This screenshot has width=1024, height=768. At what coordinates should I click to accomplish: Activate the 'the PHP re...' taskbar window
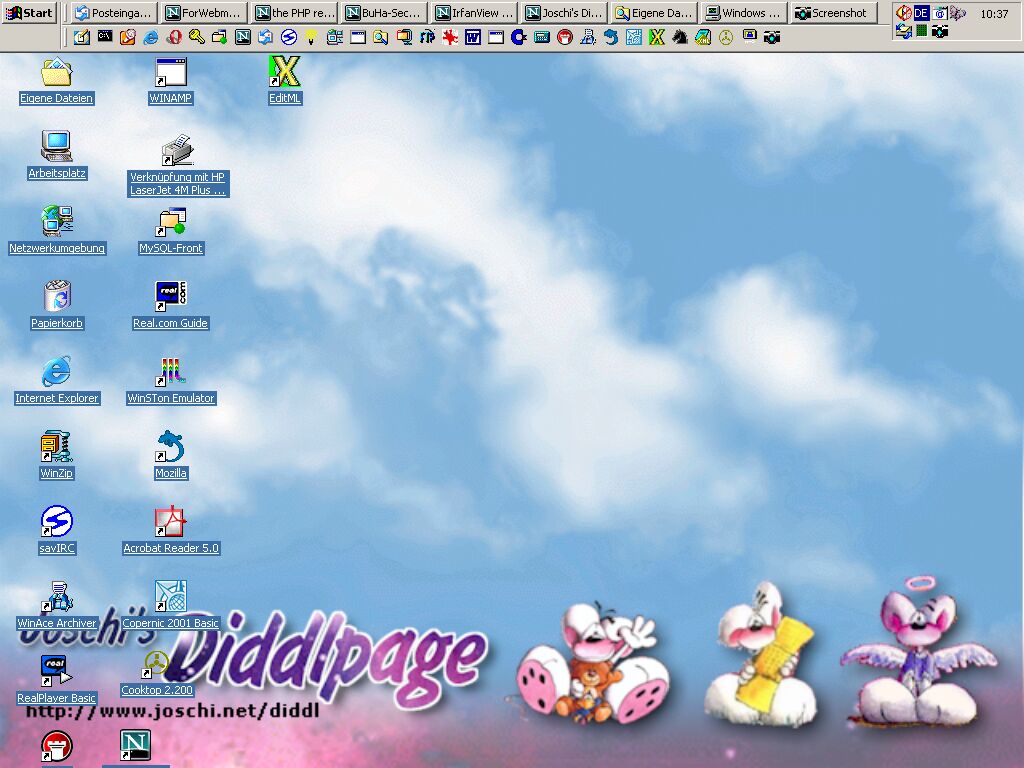[294, 12]
